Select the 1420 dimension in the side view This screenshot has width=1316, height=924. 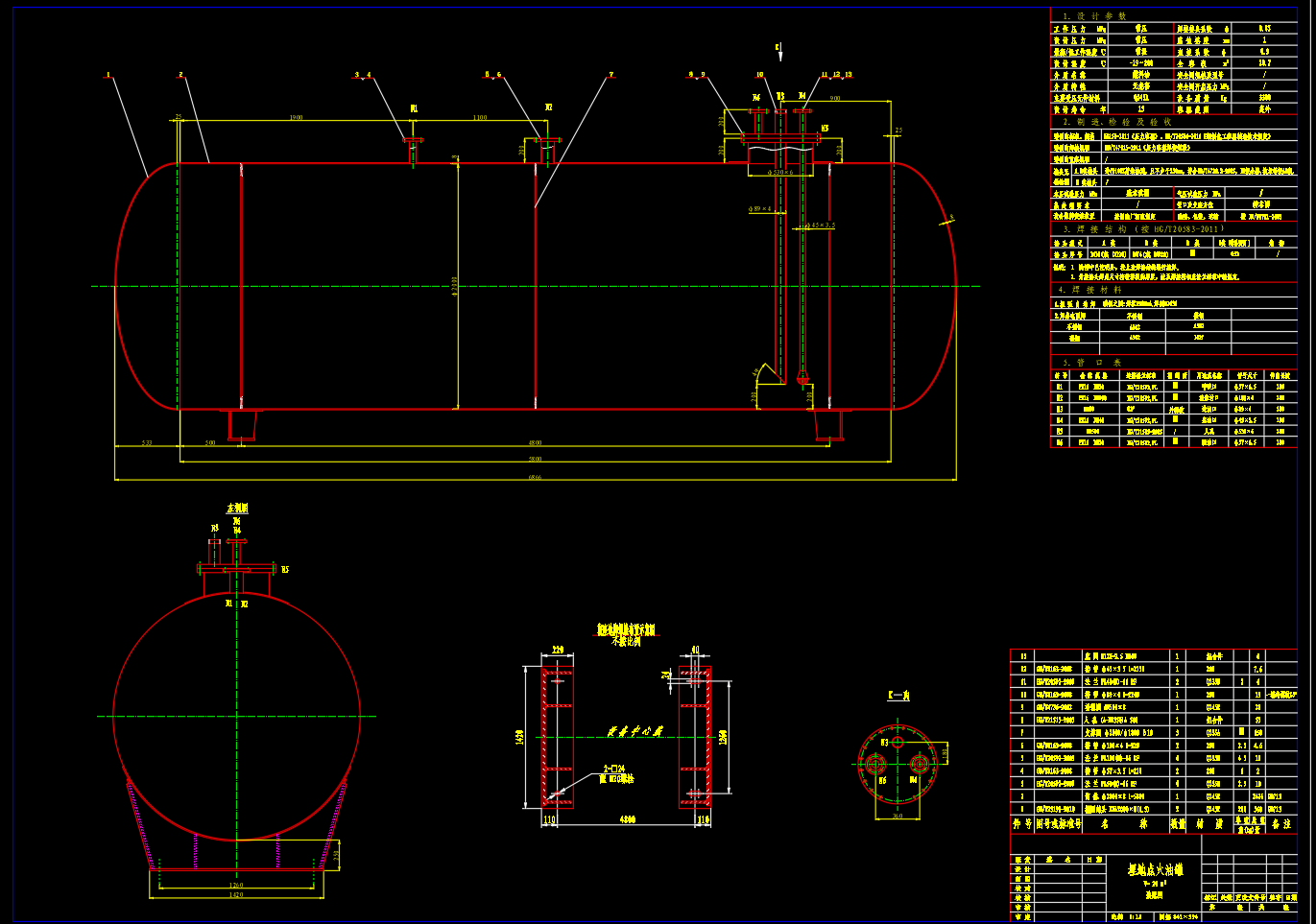[236, 894]
